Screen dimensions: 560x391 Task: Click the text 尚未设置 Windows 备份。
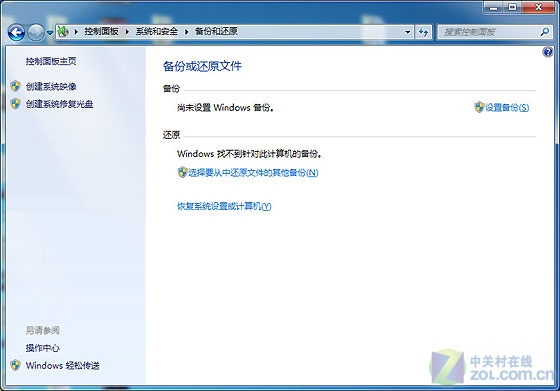click(x=226, y=107)
